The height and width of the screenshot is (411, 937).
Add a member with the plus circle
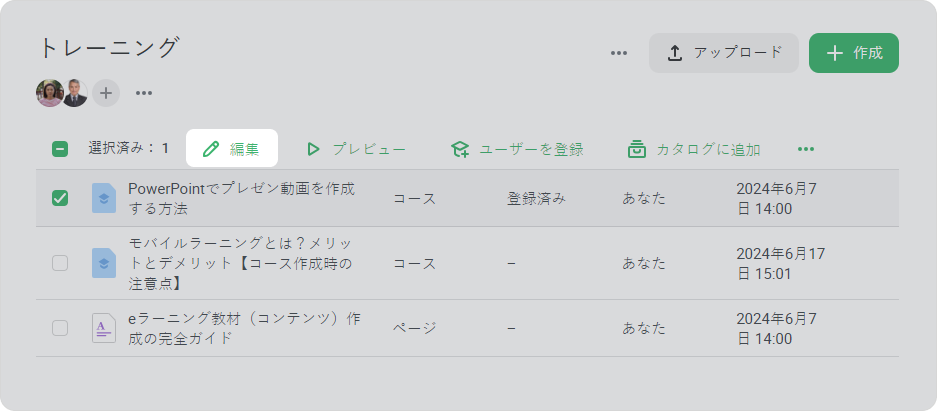click(106, 93)
